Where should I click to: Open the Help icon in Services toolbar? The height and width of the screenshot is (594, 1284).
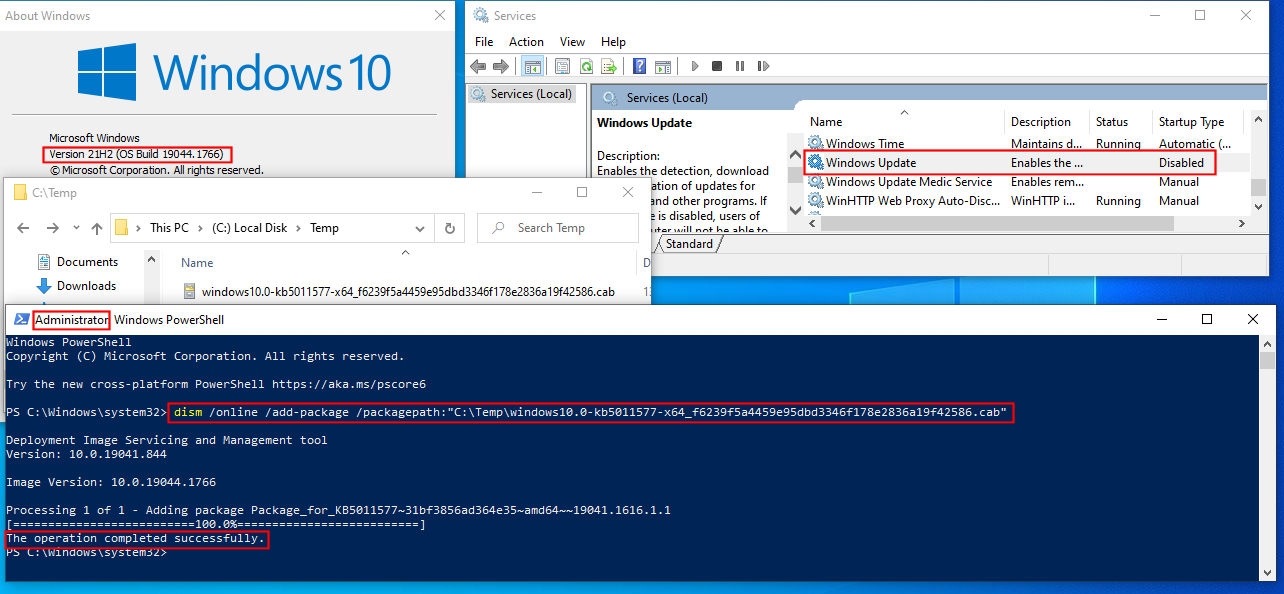(x=639, y=66)
